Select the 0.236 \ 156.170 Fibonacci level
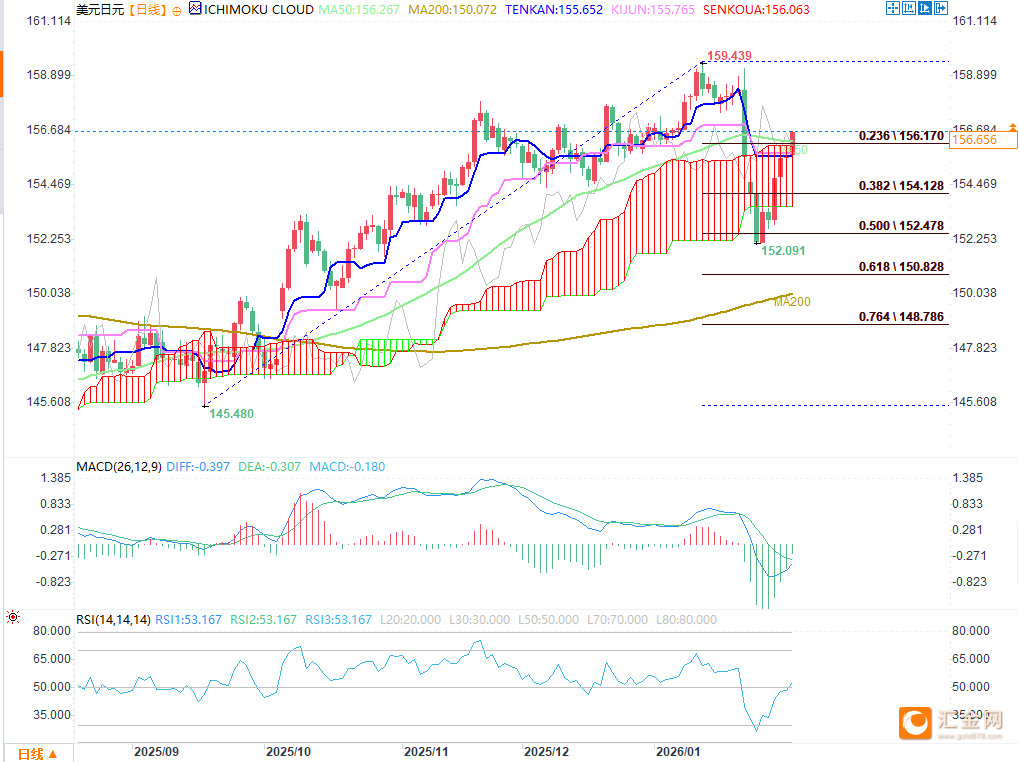 pos(901,136)
